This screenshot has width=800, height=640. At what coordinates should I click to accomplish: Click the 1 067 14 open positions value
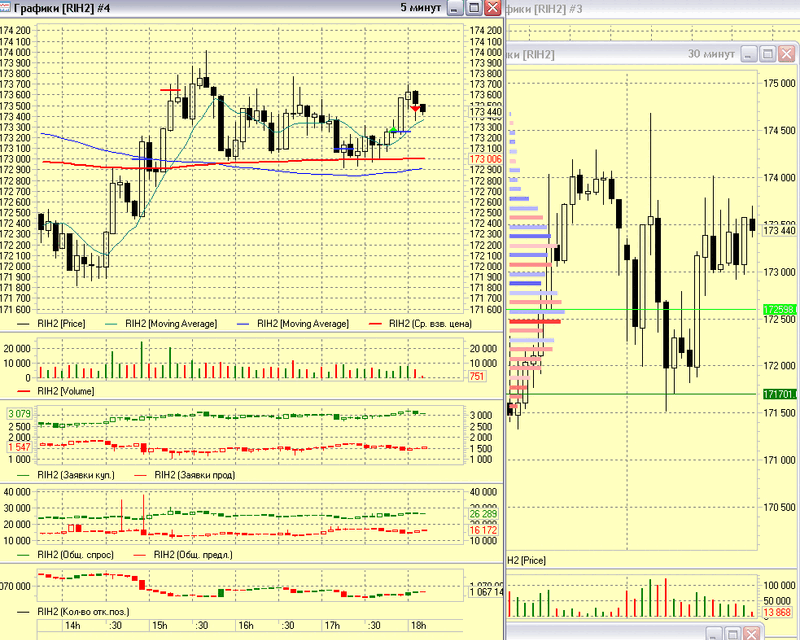(x=486, y=592)
